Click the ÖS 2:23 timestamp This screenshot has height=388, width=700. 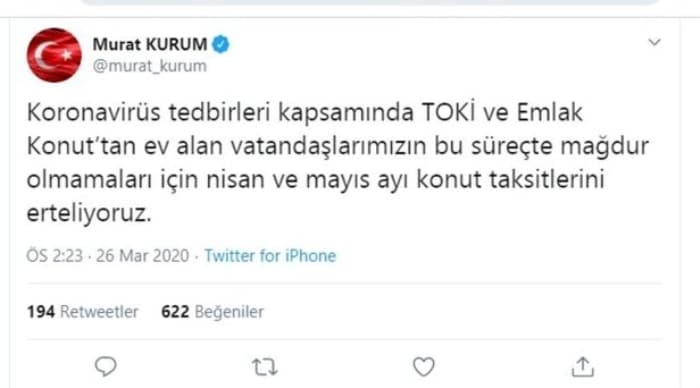54,256
